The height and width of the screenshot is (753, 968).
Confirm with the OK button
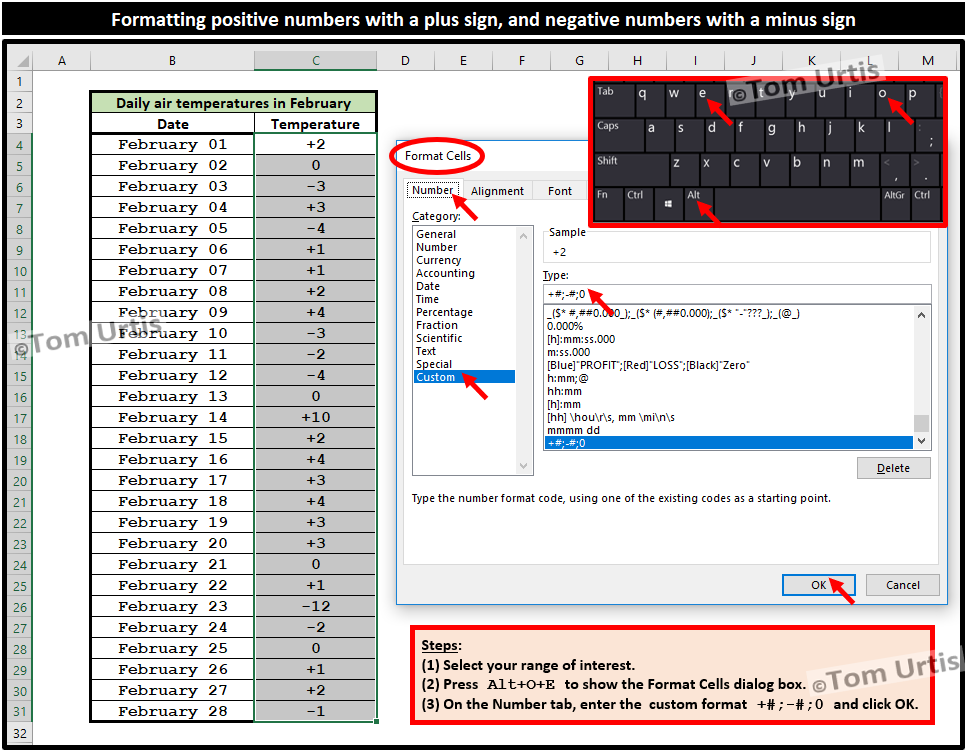819,585
